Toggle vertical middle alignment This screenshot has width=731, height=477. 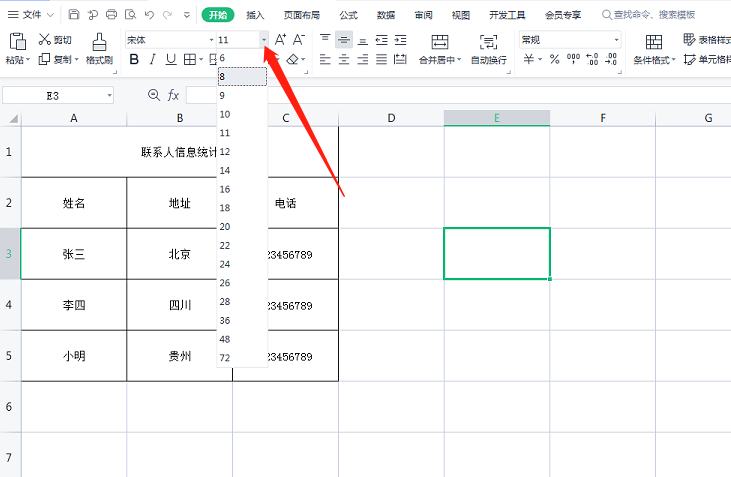344,40
